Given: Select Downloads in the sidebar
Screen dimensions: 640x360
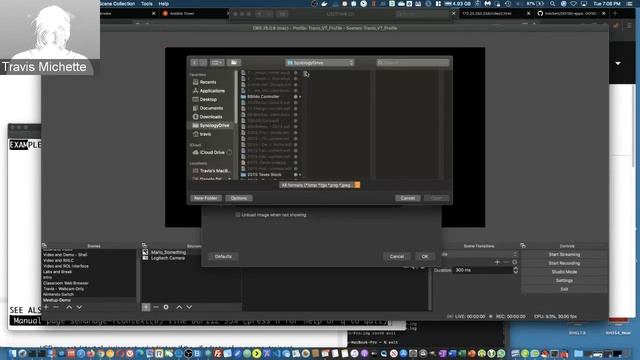Looking at the screenshot, I should pos(211,116).
